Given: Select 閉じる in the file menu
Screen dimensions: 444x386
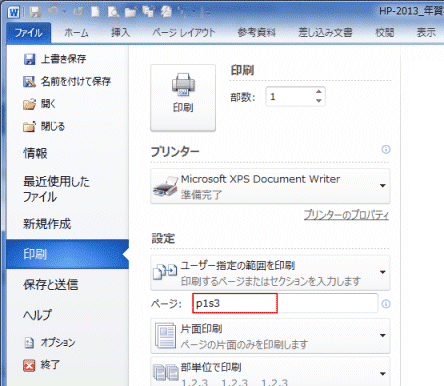Looking at the screenshot, I should click(44, 126).
